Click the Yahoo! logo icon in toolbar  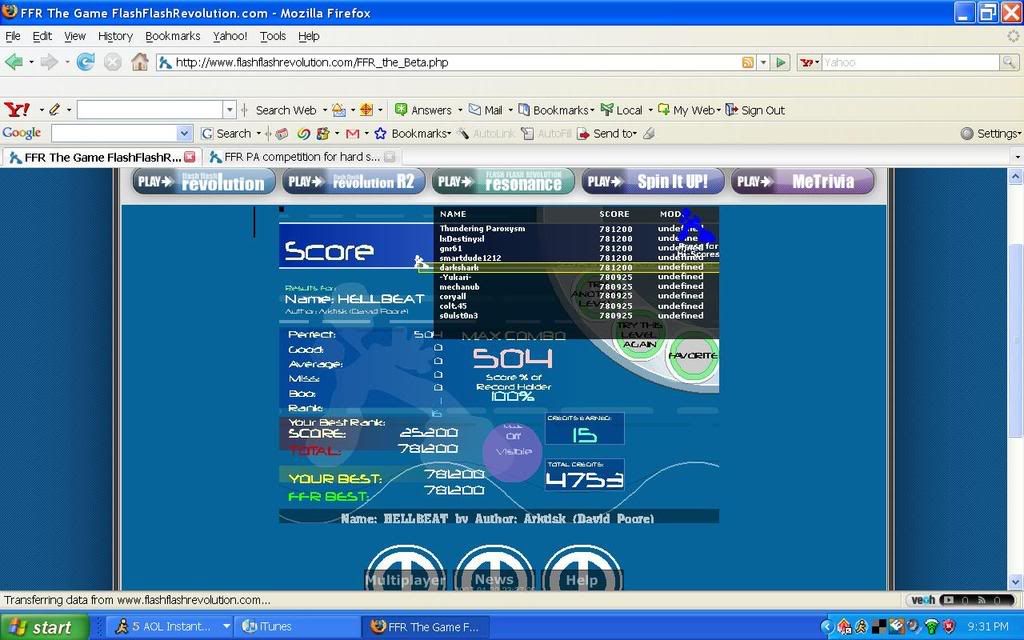coord(16,110)
